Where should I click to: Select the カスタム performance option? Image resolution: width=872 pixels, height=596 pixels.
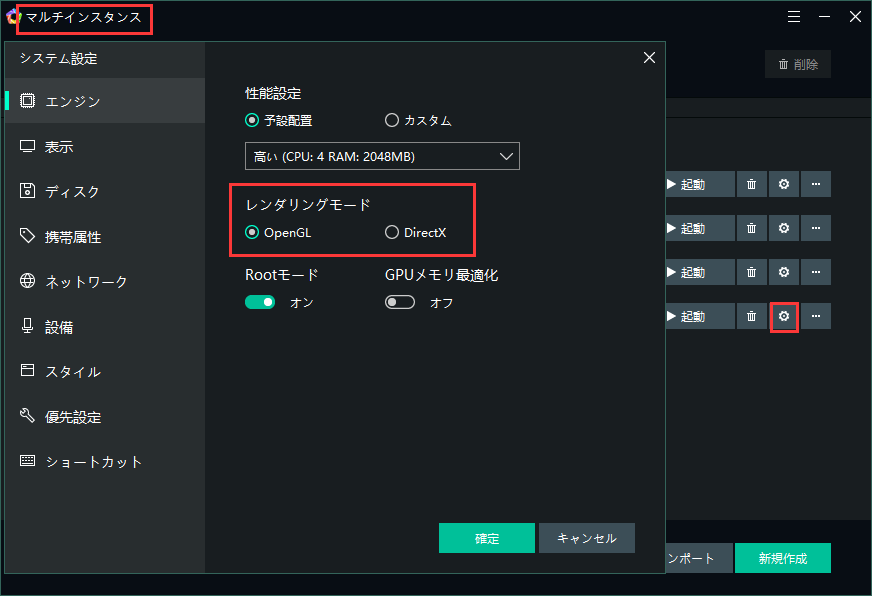pos(392,121)
